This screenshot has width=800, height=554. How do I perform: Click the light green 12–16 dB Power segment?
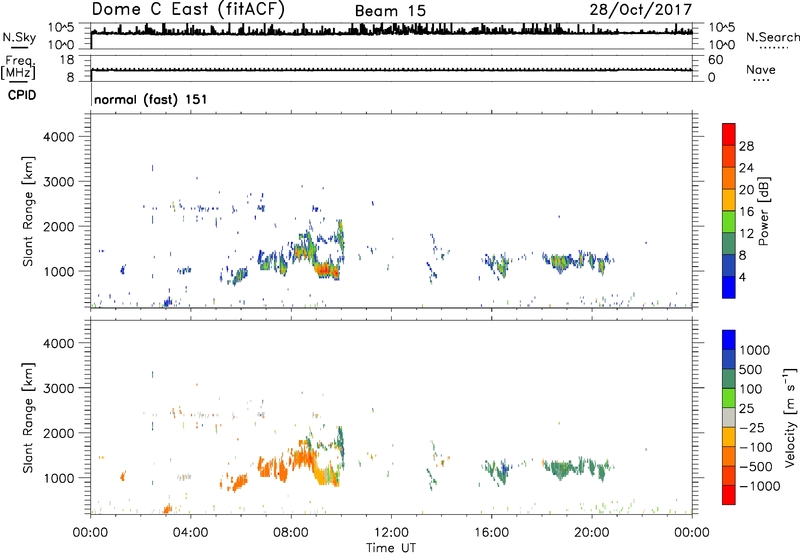click(729, 222)
